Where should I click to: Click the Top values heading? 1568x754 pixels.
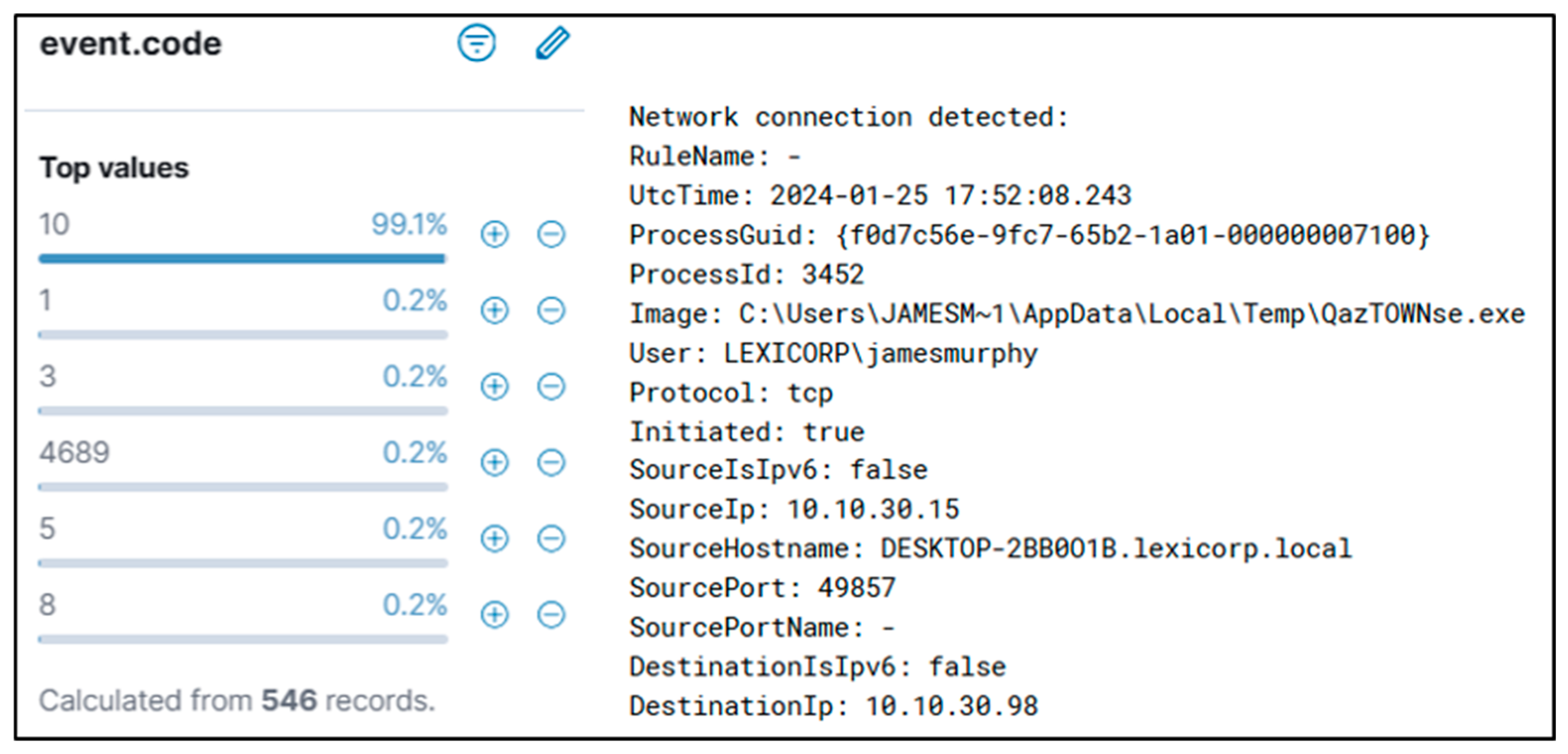[114, 167]
